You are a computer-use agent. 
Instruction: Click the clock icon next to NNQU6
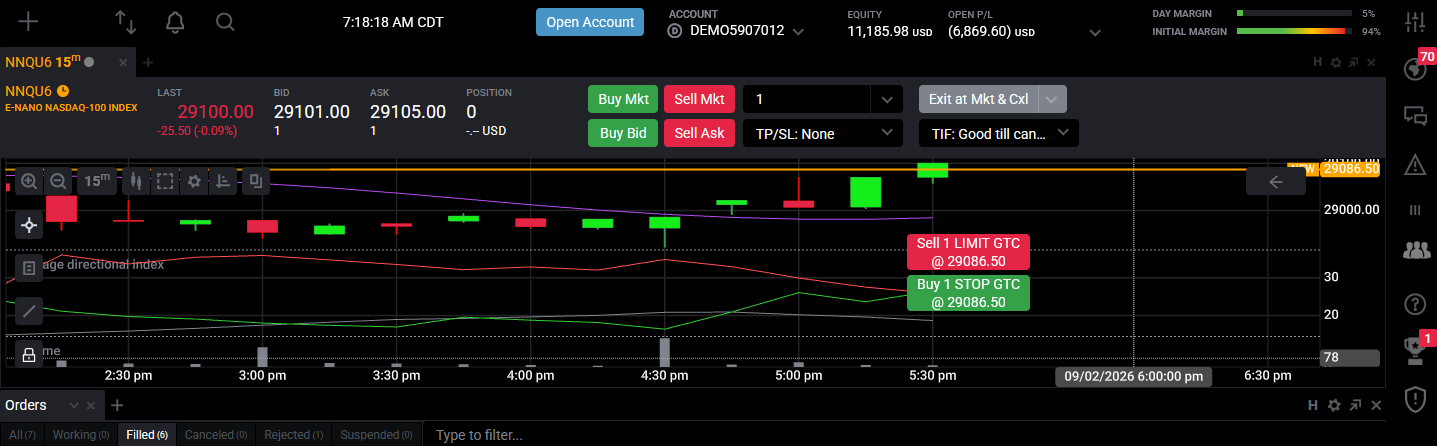[x=63, y=91]
